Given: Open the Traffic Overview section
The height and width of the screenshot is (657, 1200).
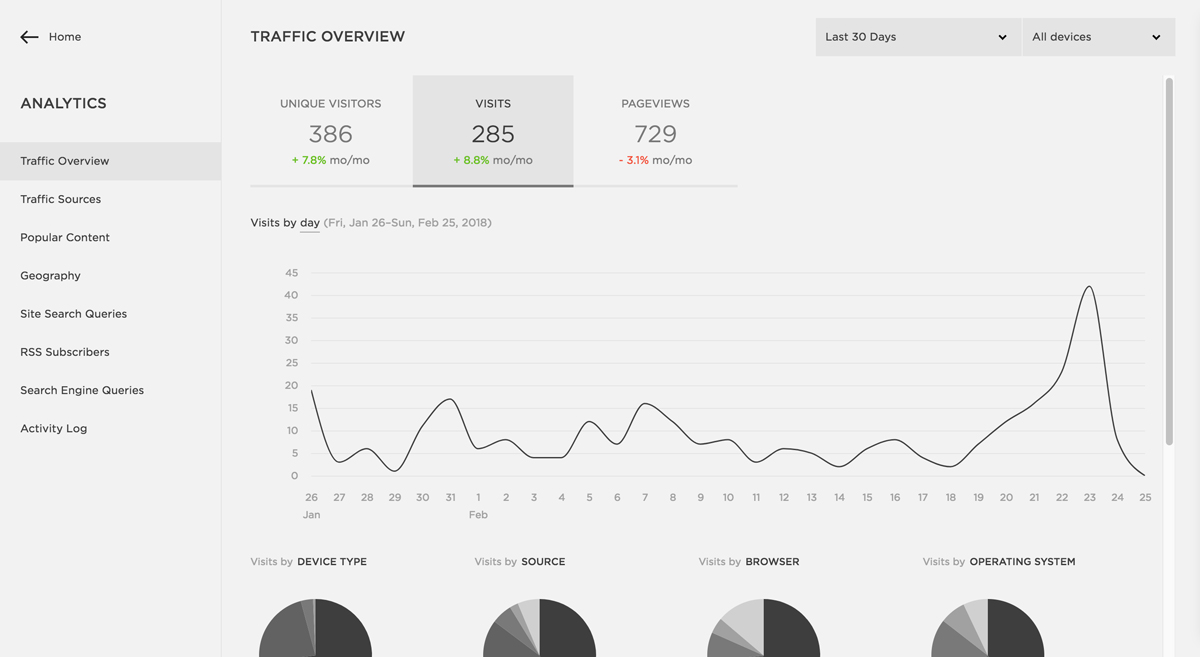Looking at the screenshot, I should click(110, 161).
